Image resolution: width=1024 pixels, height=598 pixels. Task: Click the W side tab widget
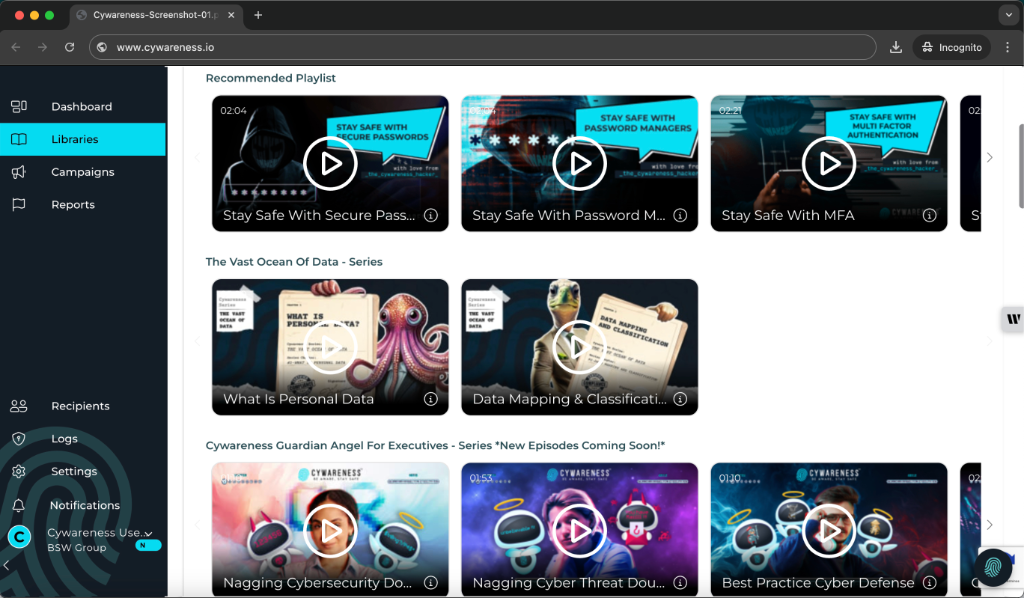(x=1013, y=319)
